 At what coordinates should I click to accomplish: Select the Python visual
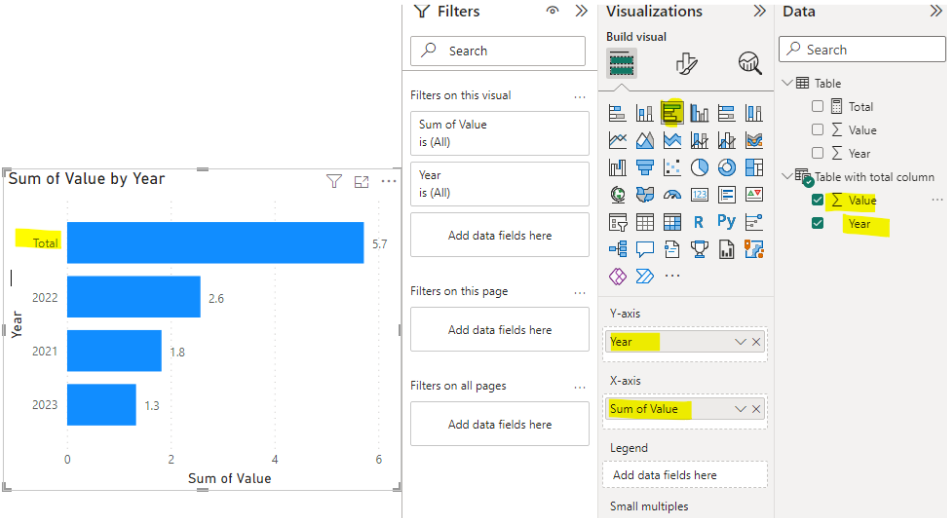click(x=727, y=221)
